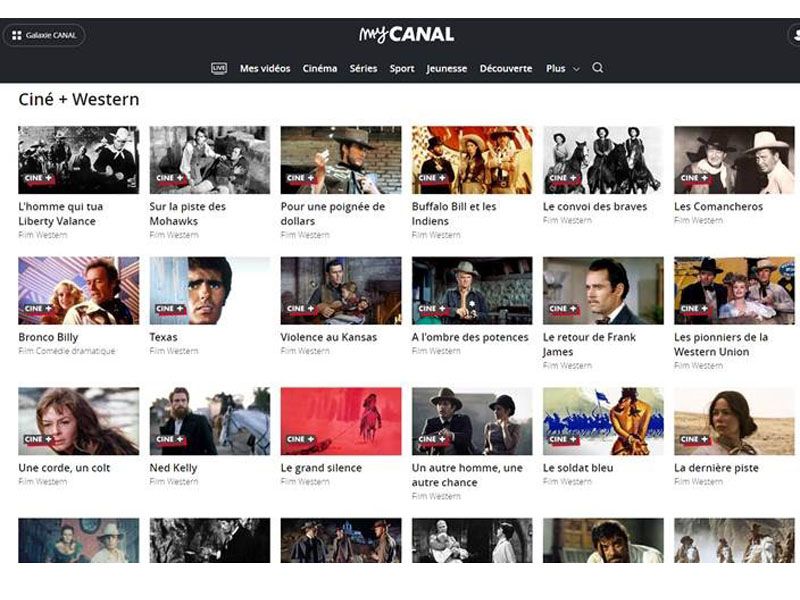Click the Bronco Billy title

[48, 337]
